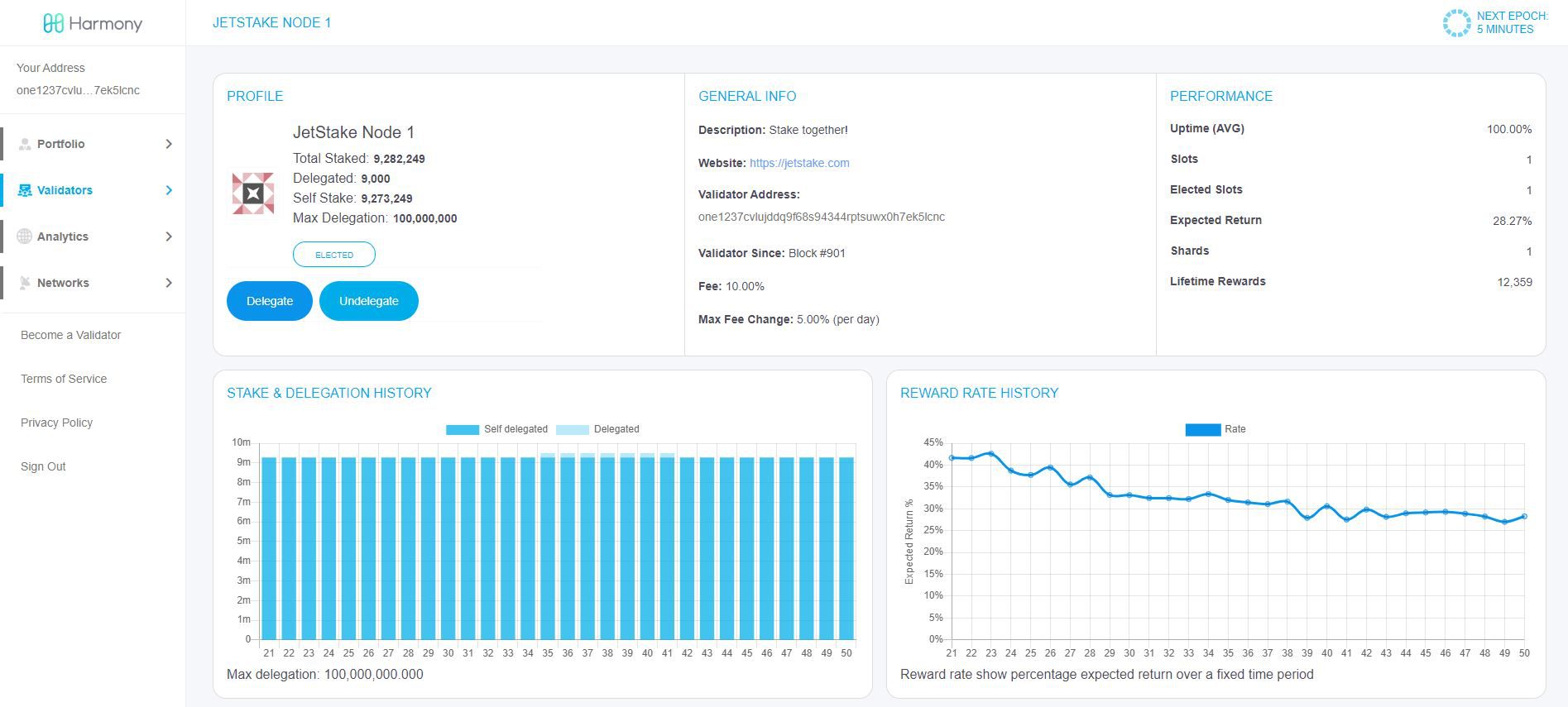
Task: Click the ELECTED status badge
Action: point(334,255)
